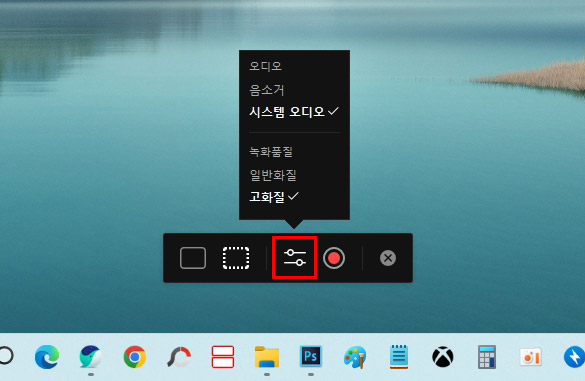The width and height of the screenshot is (585, 381).
Task: Launch Xbox app from taskbar
Action: [442, 357]
